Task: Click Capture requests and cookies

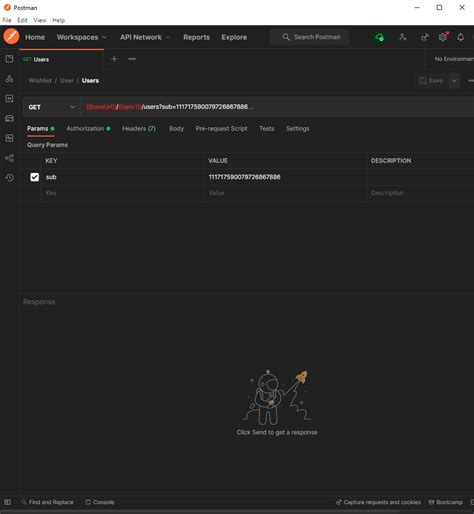Action: [x=378, y=502]
